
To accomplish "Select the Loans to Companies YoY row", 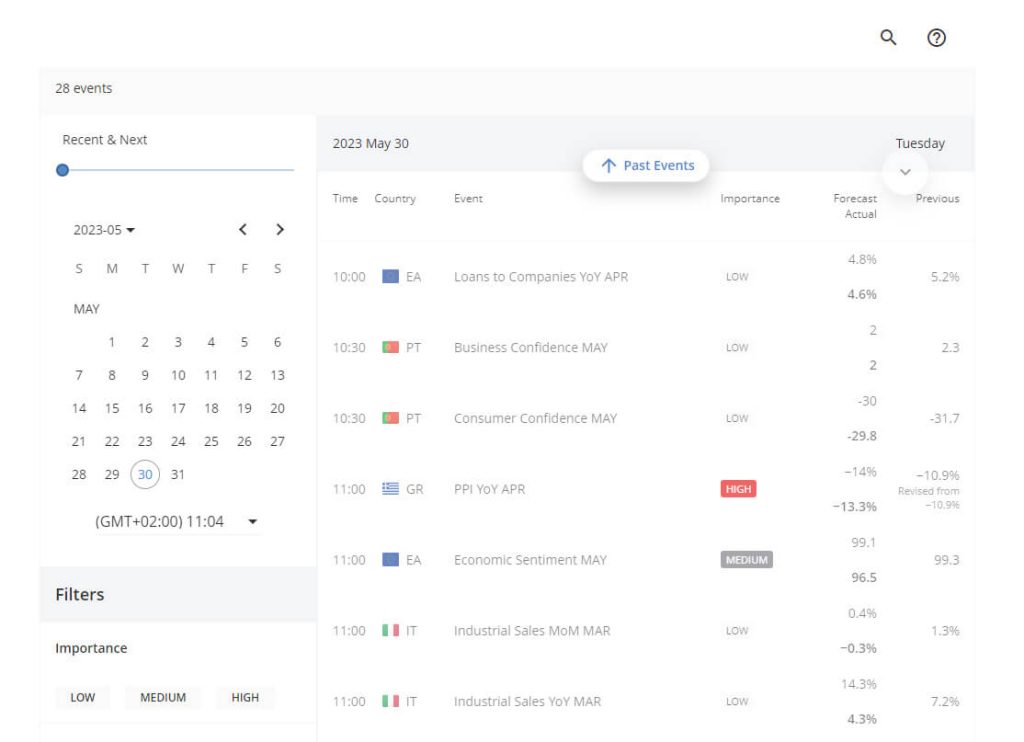I will (x=540, y=277).
